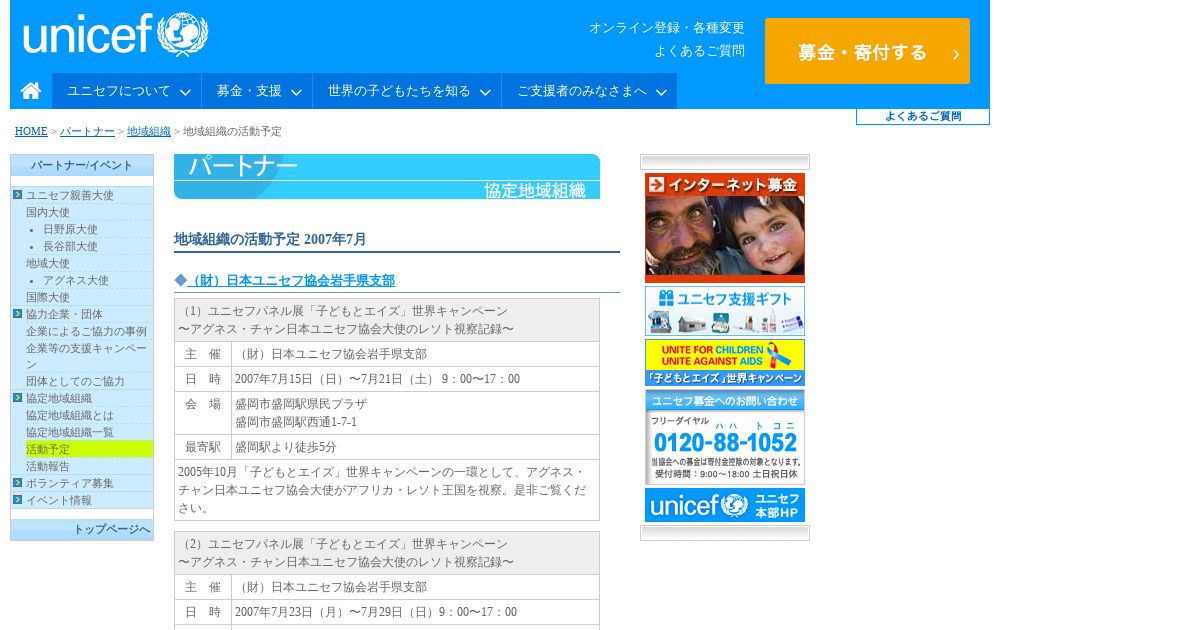Open イベント情報 in the sidebar

tap(59, 500)
